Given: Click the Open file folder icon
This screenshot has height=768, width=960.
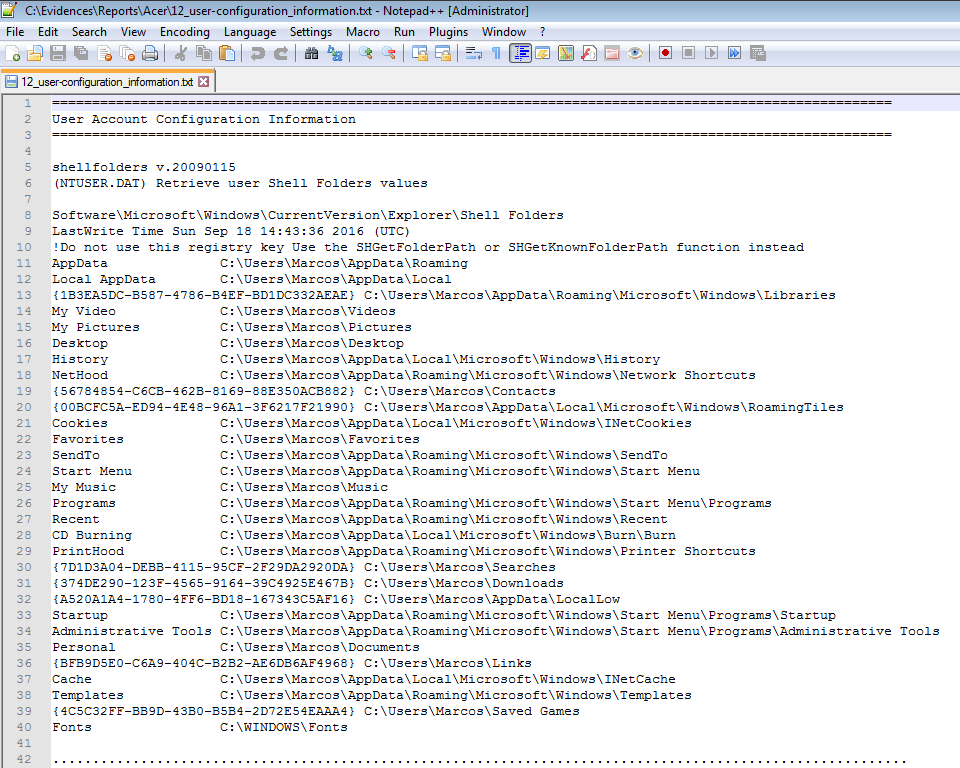Looking at the screenshot, I should click(x=35, y=53).
